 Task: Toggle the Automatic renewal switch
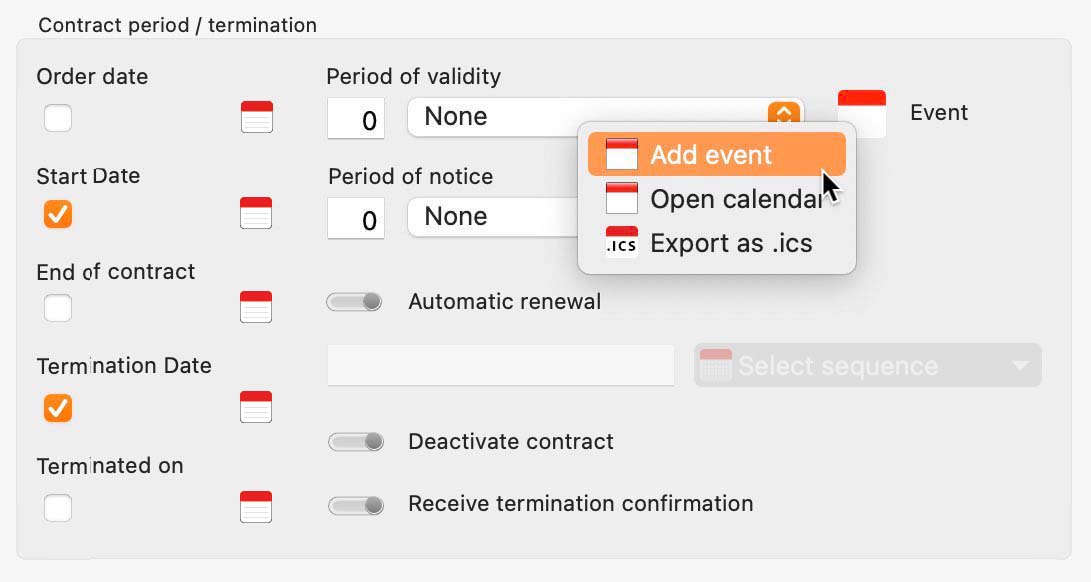click(x=354, y=301)
